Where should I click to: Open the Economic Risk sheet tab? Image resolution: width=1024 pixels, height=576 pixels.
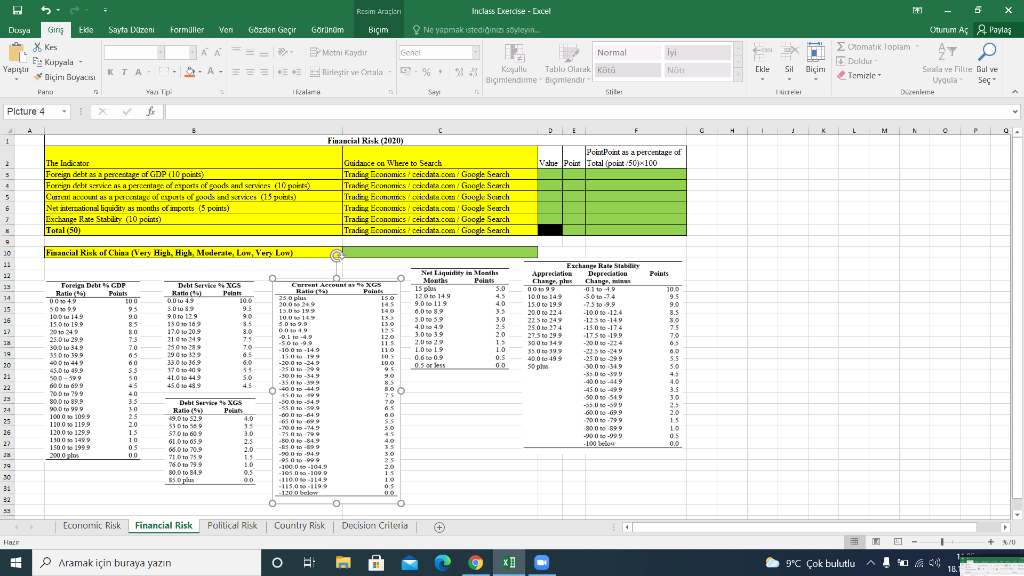[x=91, y=526]
